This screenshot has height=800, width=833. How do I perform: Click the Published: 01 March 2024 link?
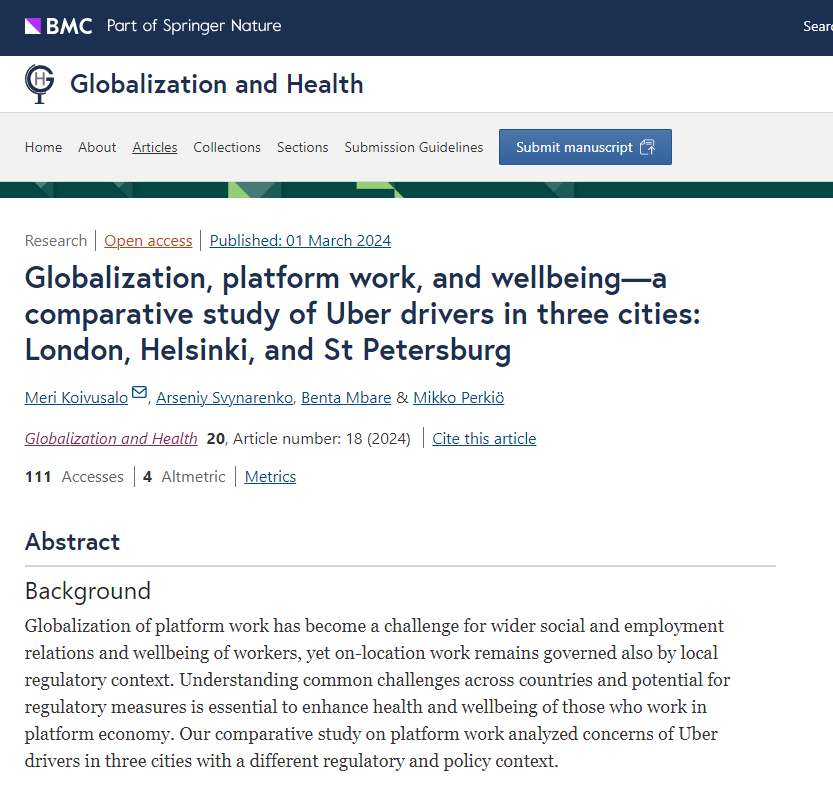300,241
